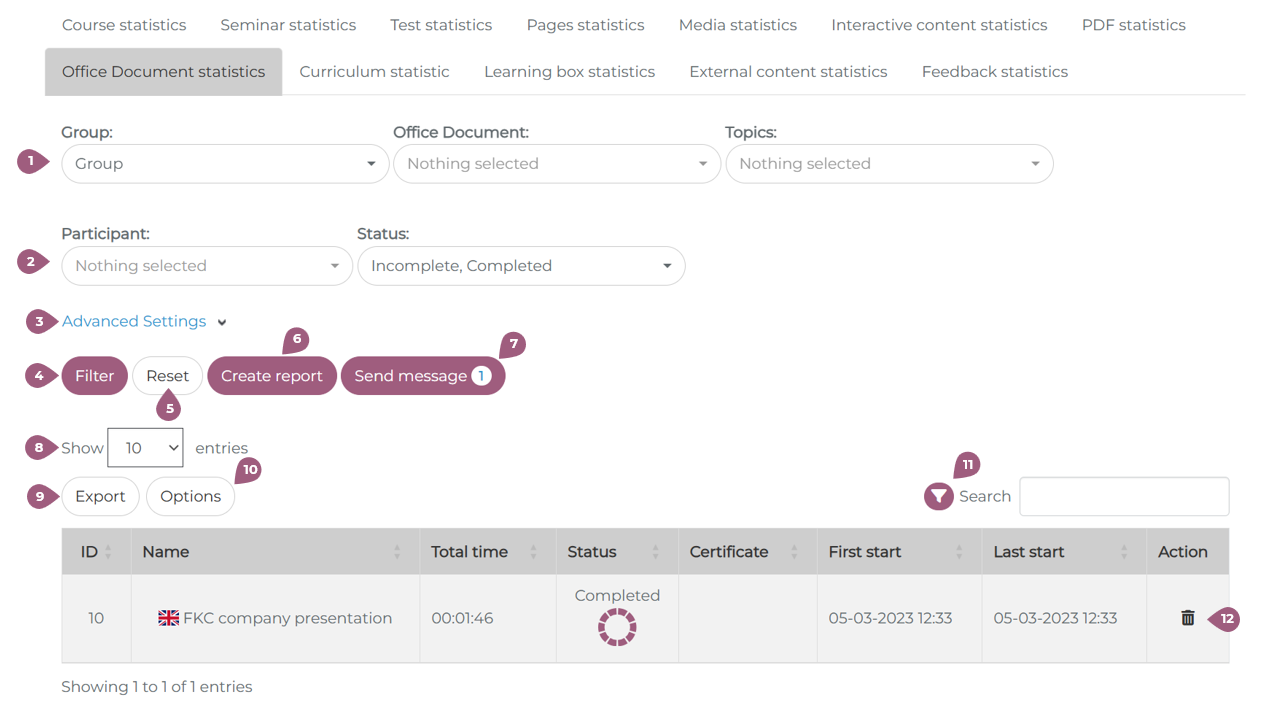The height and width of the screenshot is (713, 1264).
Task: Click the UK flag icon in Name column
Action: point(168,618)
